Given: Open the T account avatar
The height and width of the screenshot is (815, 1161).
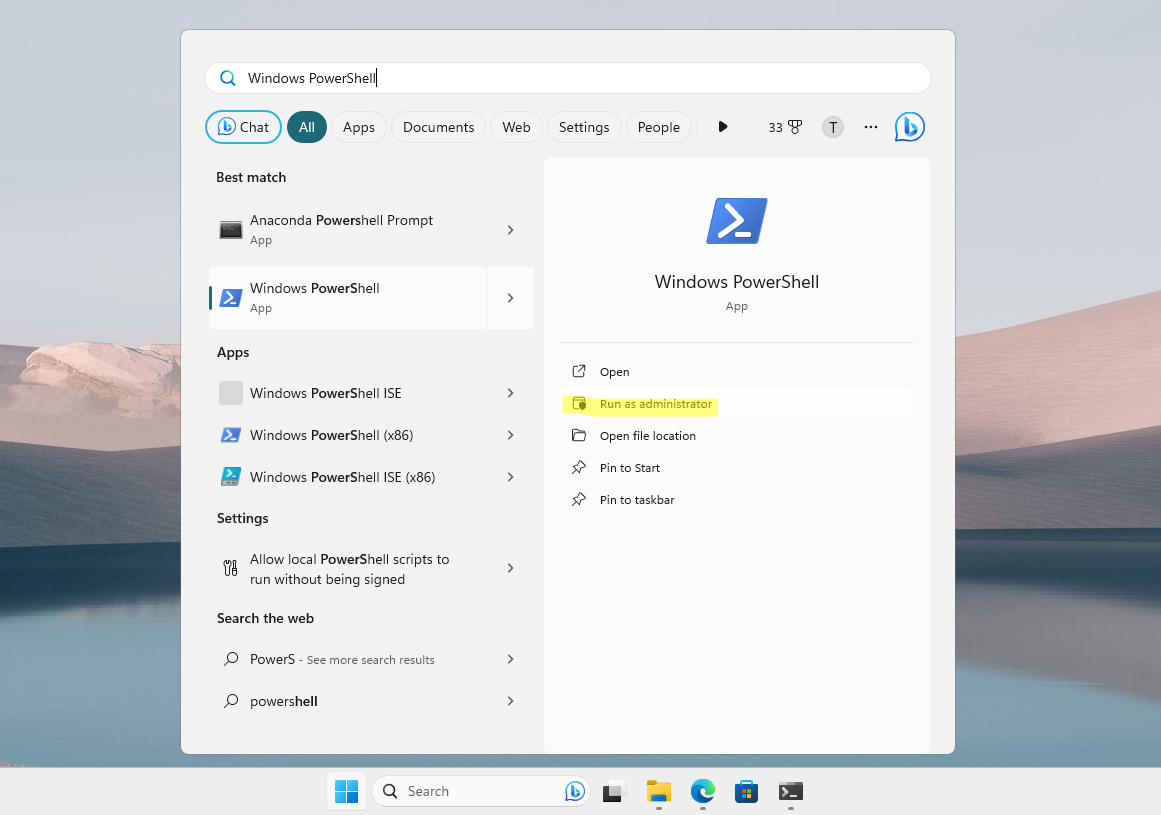Looking at the screenshot, I should coord(832,127).
